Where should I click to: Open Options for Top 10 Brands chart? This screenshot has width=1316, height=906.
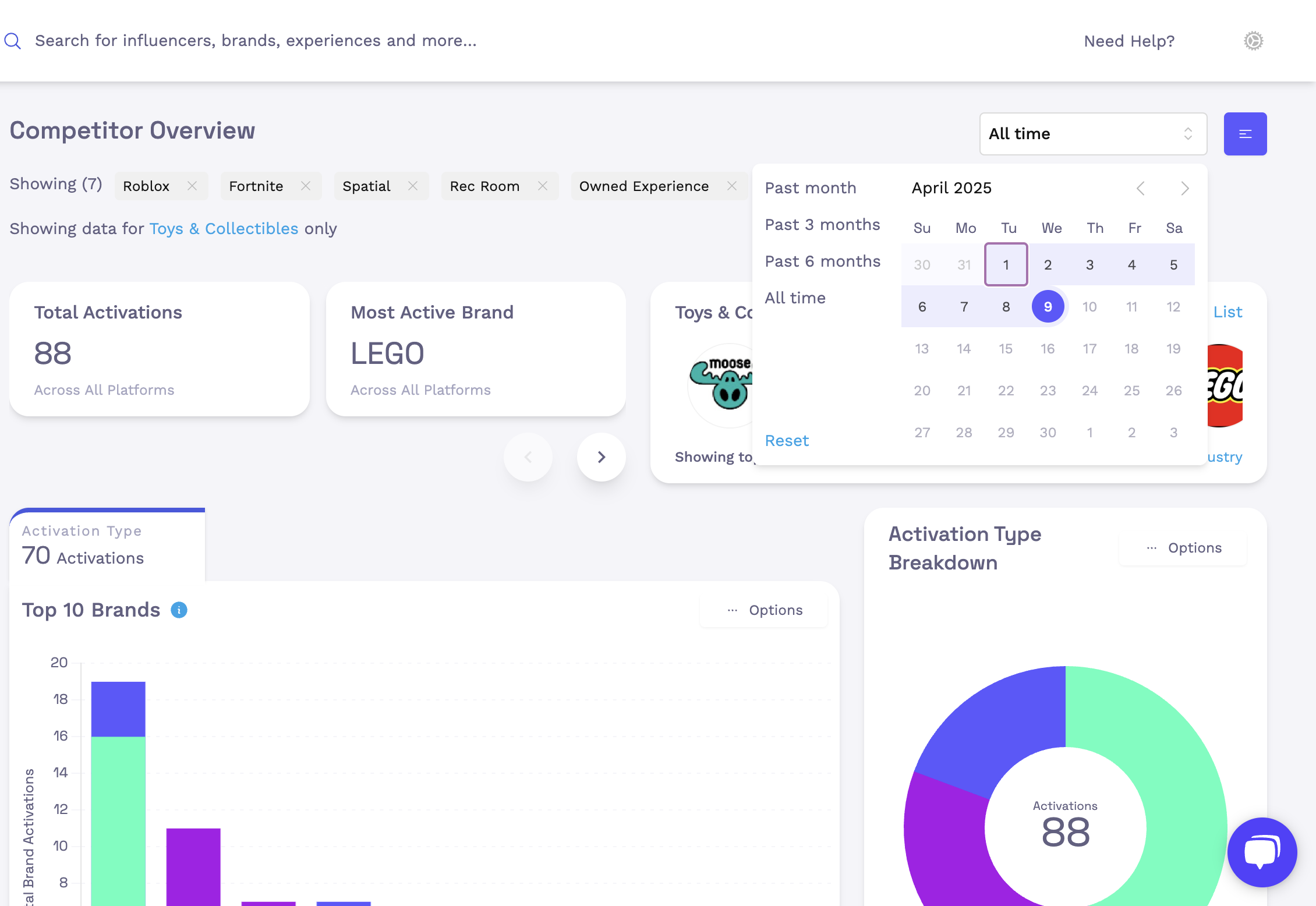[764, 610]
